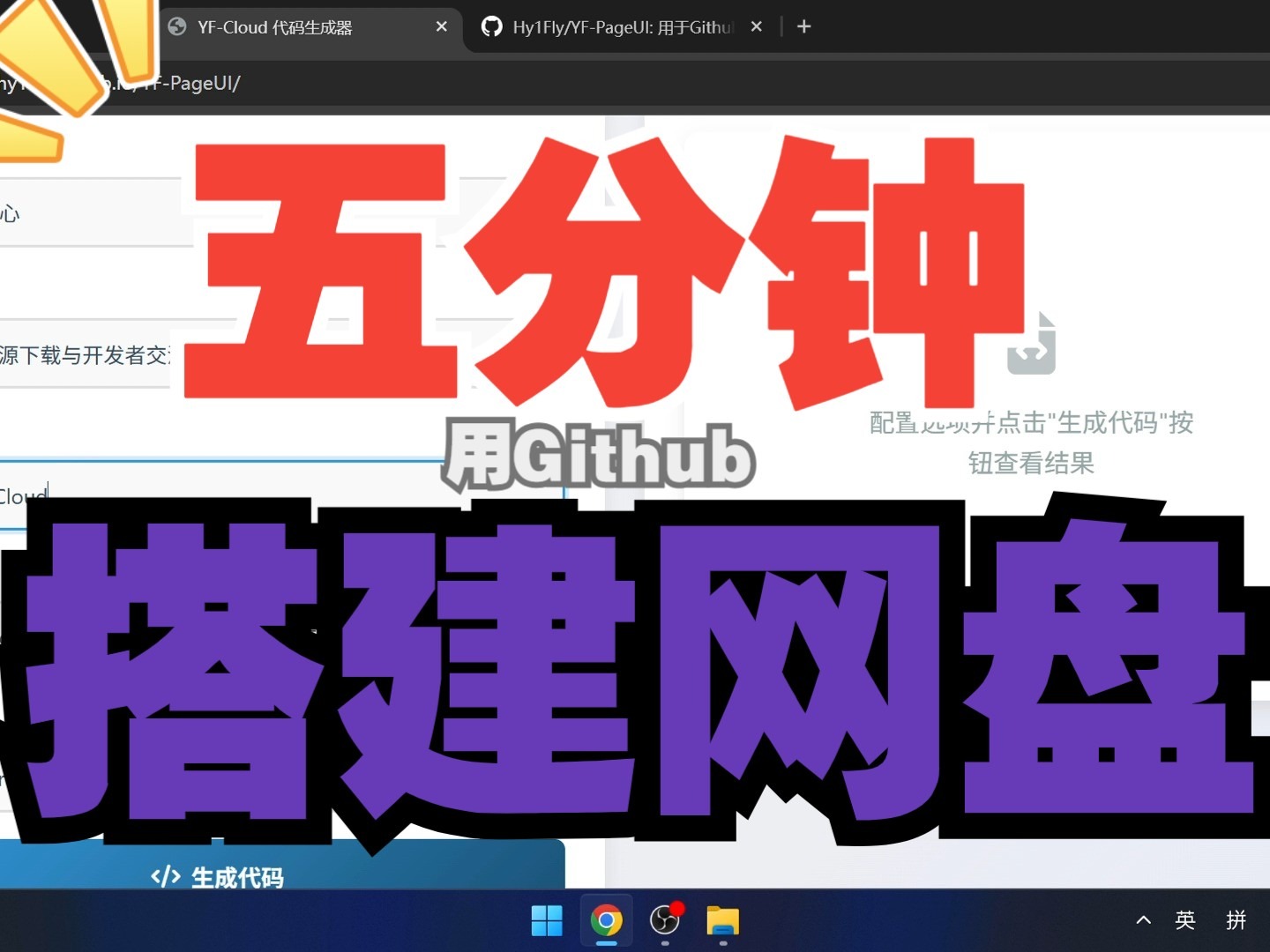1270x952 pixels.
Task: Toggle the 英 input language indicator
Action: pos(1185,920)
